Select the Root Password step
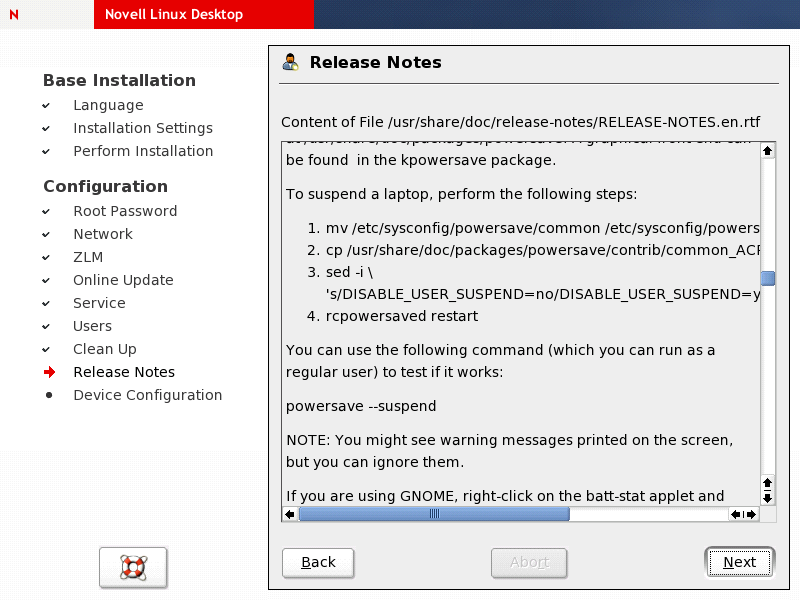Viewport: 800px width, 600px height. (x=125, y=211)
